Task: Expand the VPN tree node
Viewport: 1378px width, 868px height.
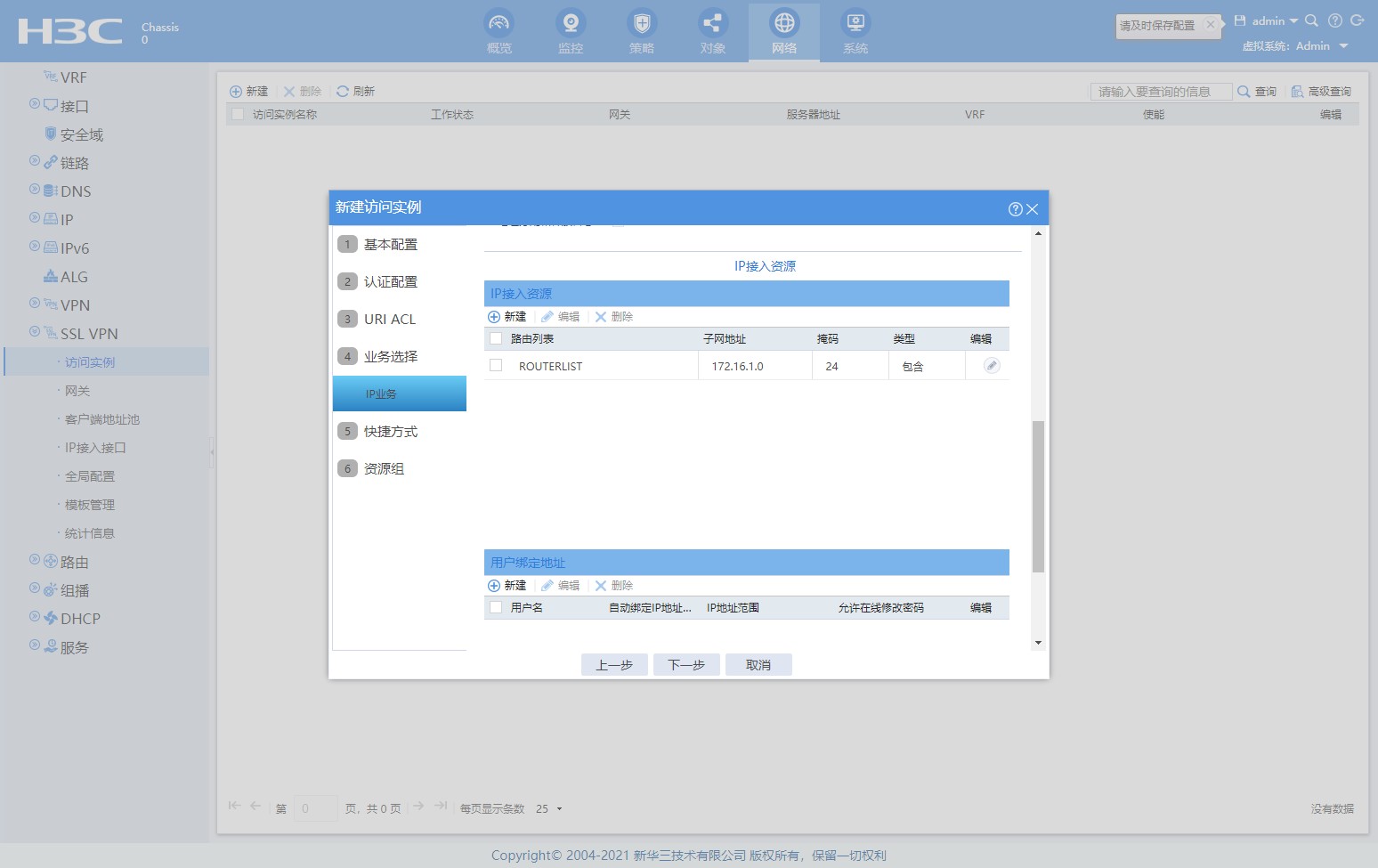Action: (x=35, y=304)
